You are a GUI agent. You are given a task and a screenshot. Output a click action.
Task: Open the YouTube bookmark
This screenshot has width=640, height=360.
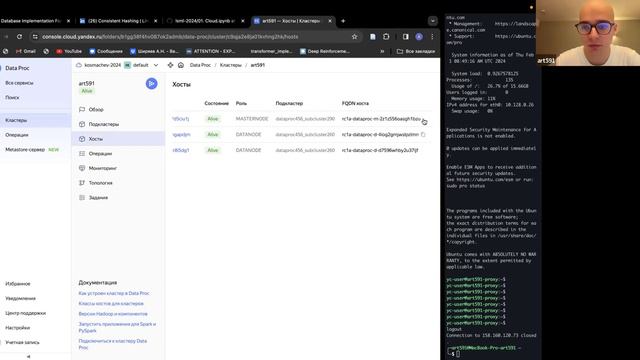tap(69, 51)
